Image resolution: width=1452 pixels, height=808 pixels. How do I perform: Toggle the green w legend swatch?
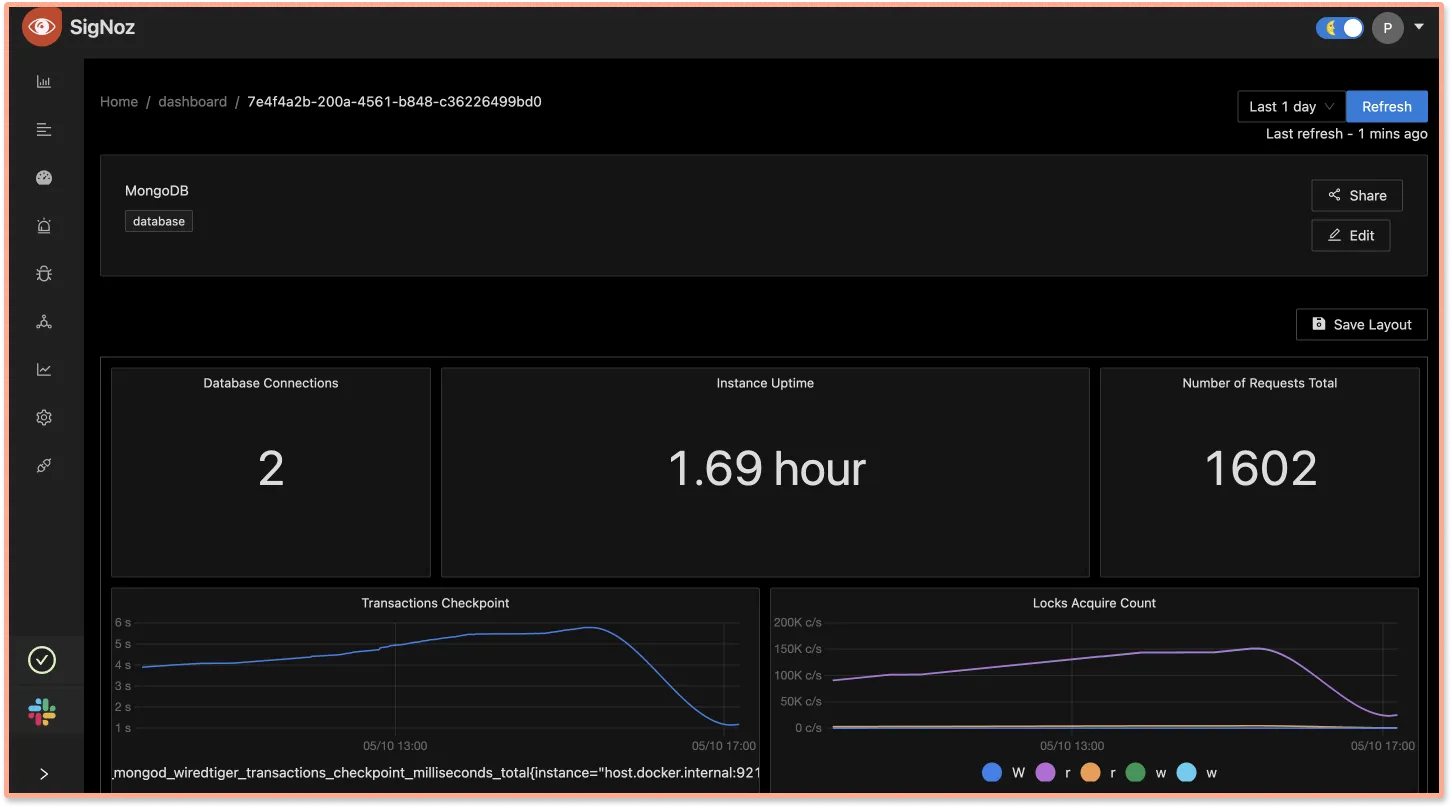tap(1135, 772)
